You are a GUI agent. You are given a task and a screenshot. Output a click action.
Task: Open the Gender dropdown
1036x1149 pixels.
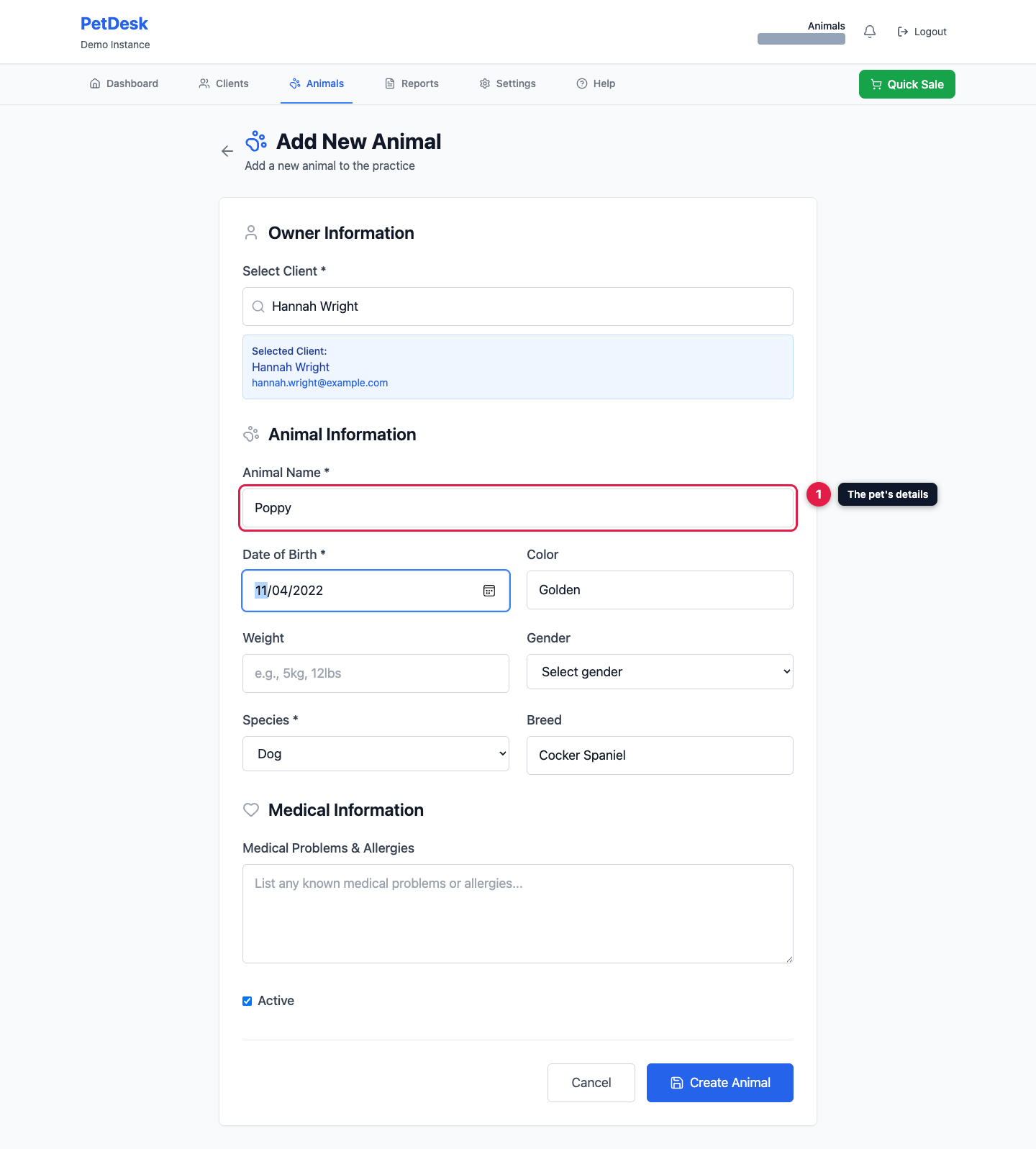click(660, 672)
